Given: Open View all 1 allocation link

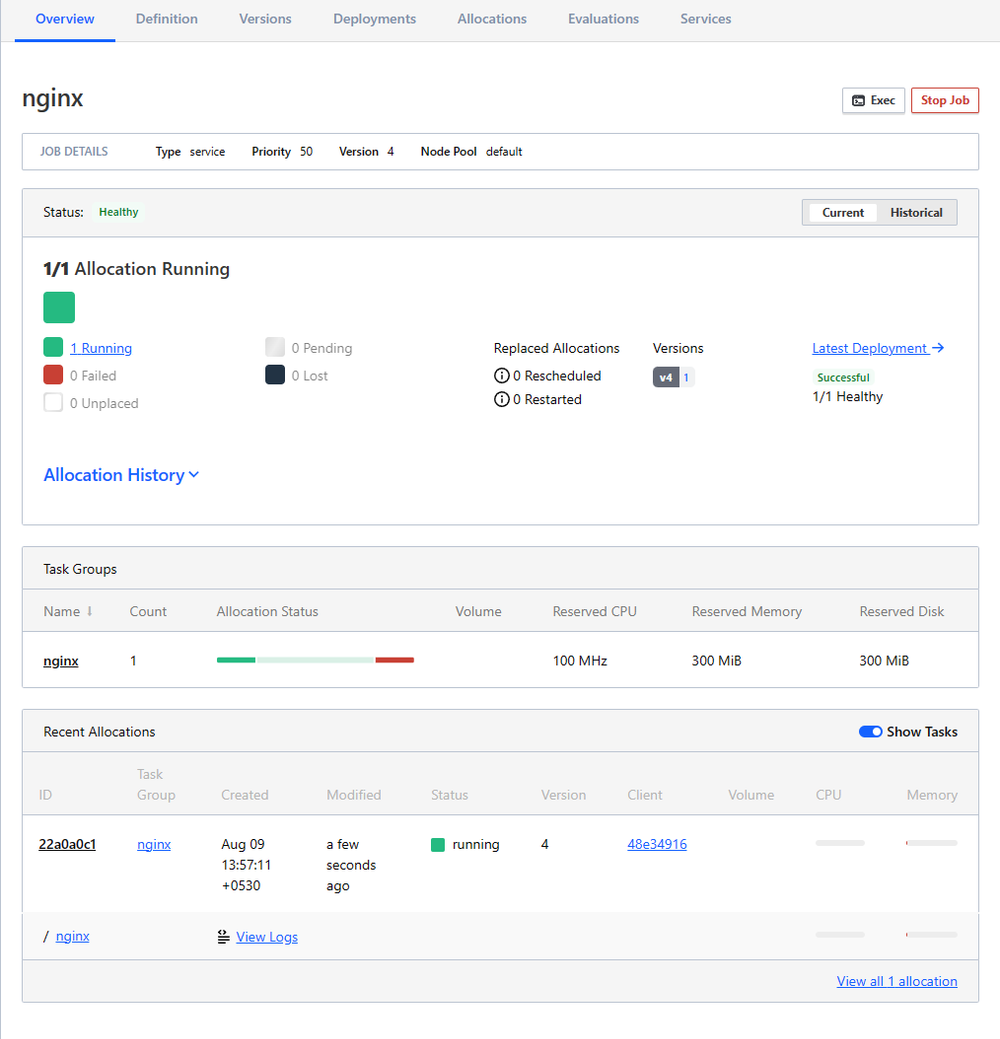Looking at the screenshot, I should [897, 981].
